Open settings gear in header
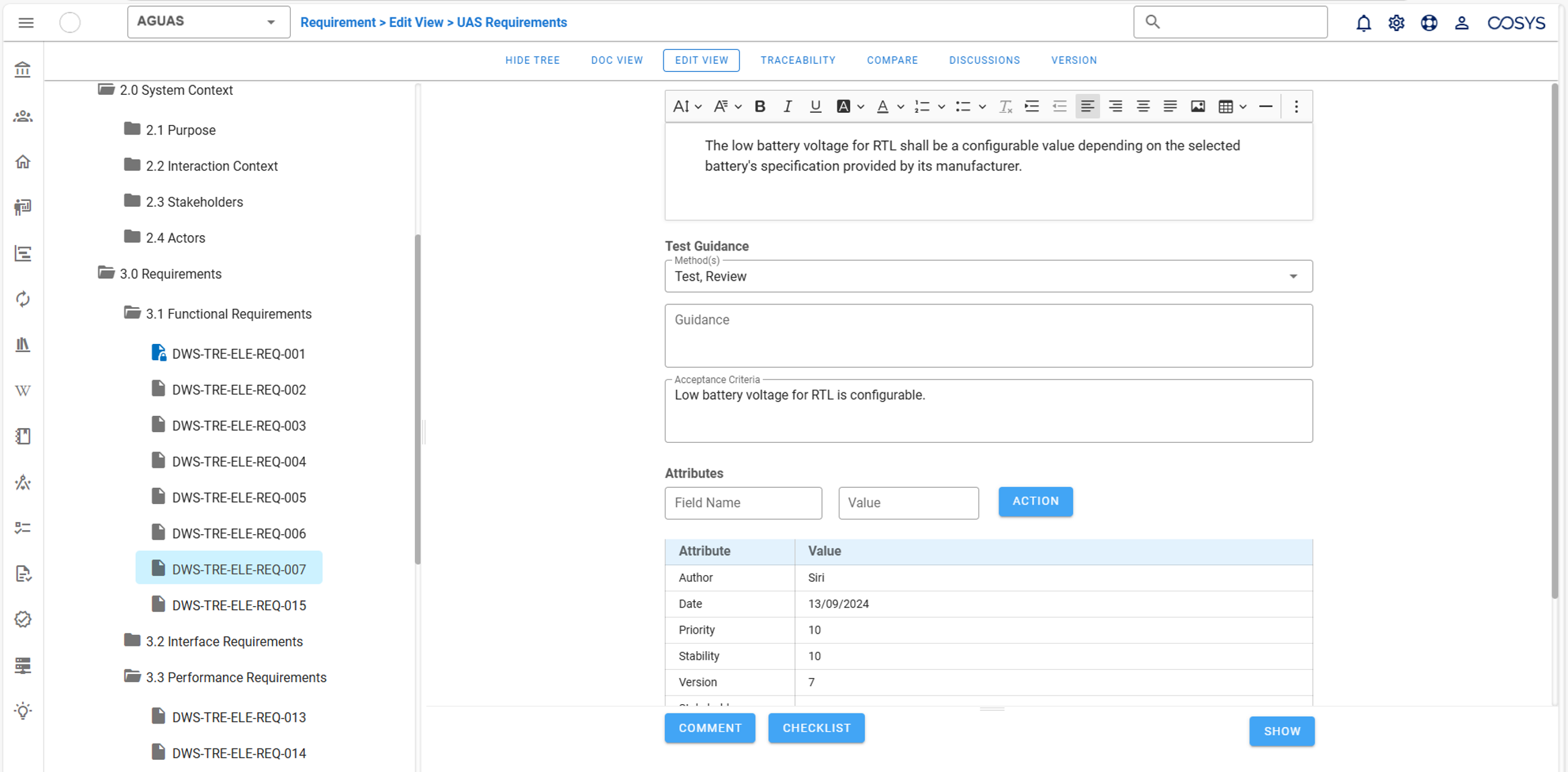Screen dimensions: 1568x772 (1396, 23)
